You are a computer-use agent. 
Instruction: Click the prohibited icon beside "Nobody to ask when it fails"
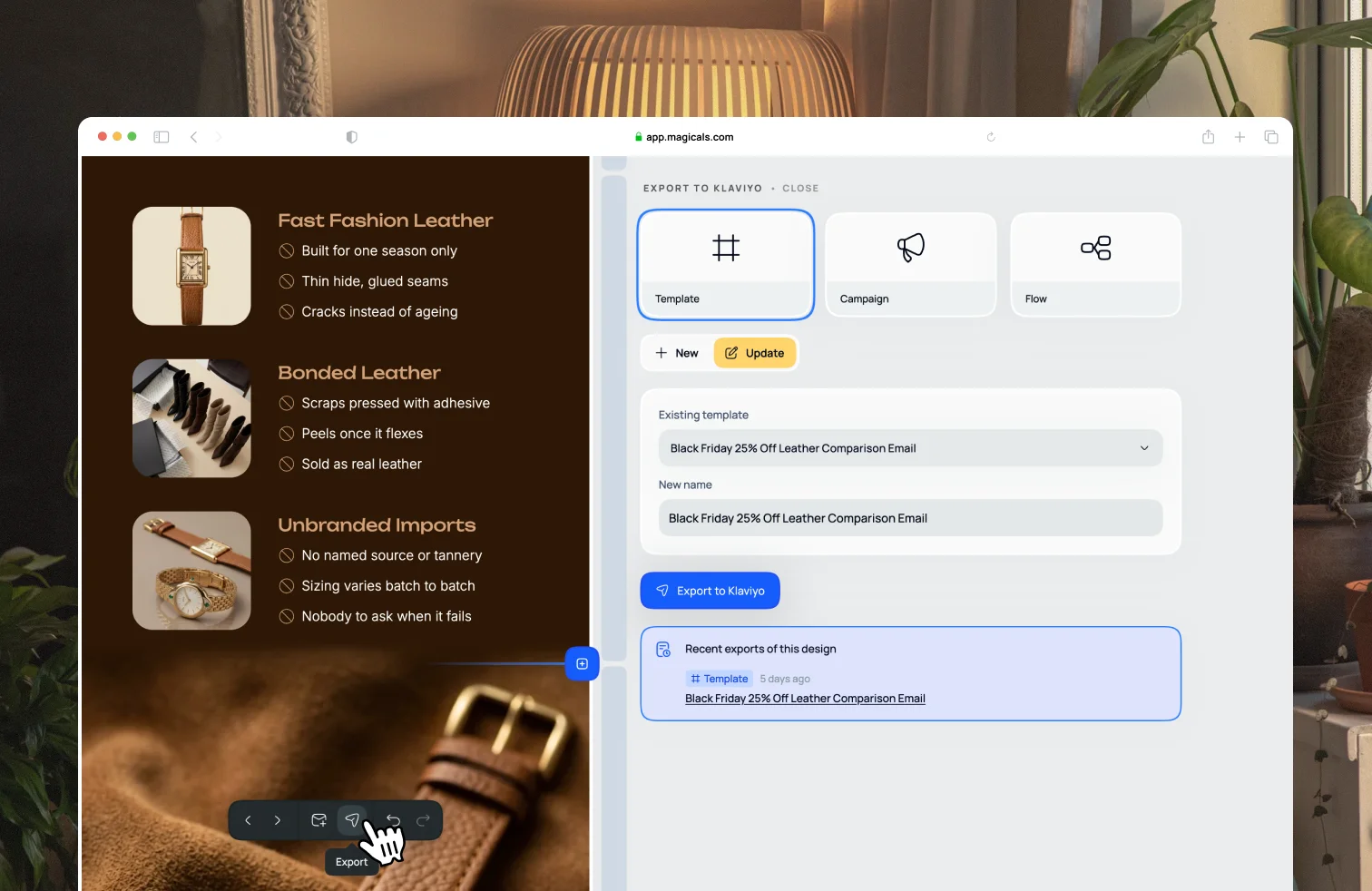(287, 617)
